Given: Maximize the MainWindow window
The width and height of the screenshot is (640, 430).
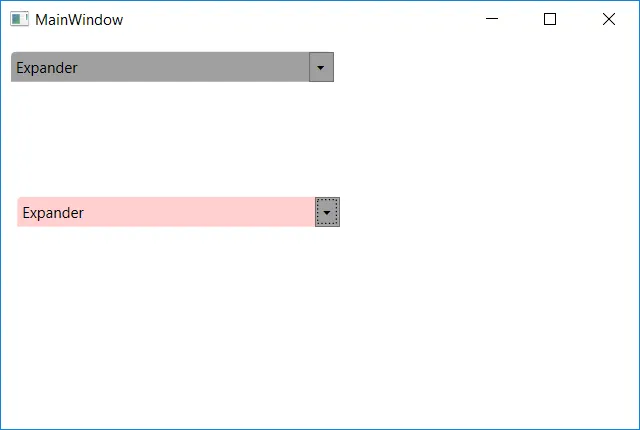Looking at the screenshot, I should (x=549, y=19).
